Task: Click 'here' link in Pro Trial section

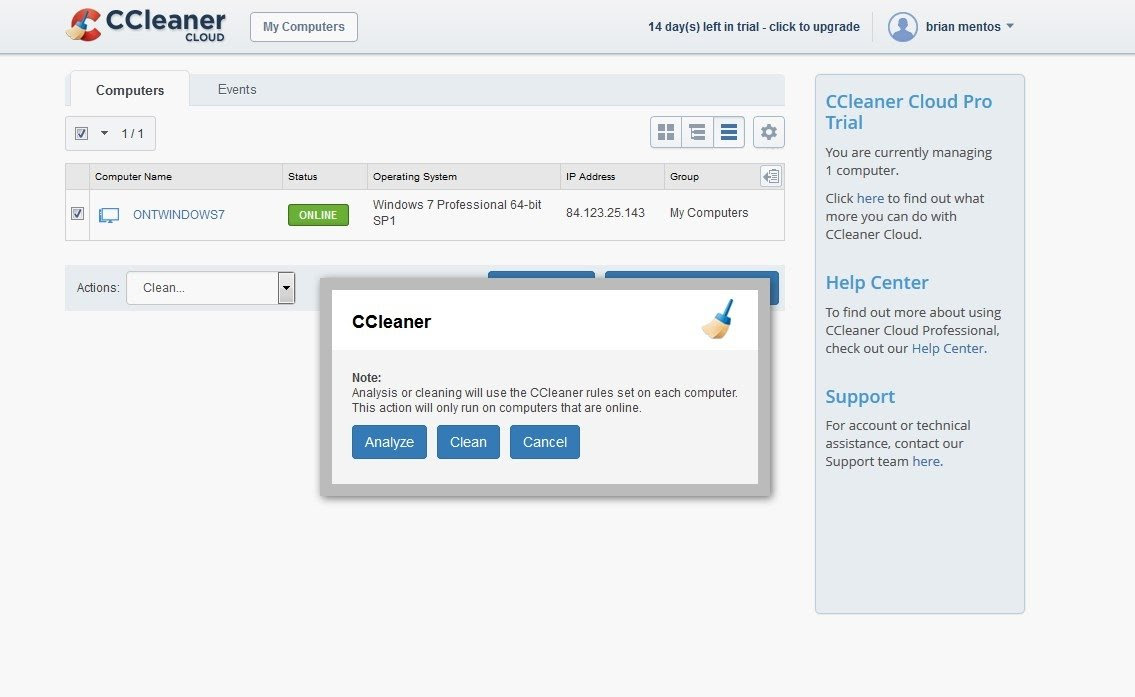Action: tap(870, 198)
